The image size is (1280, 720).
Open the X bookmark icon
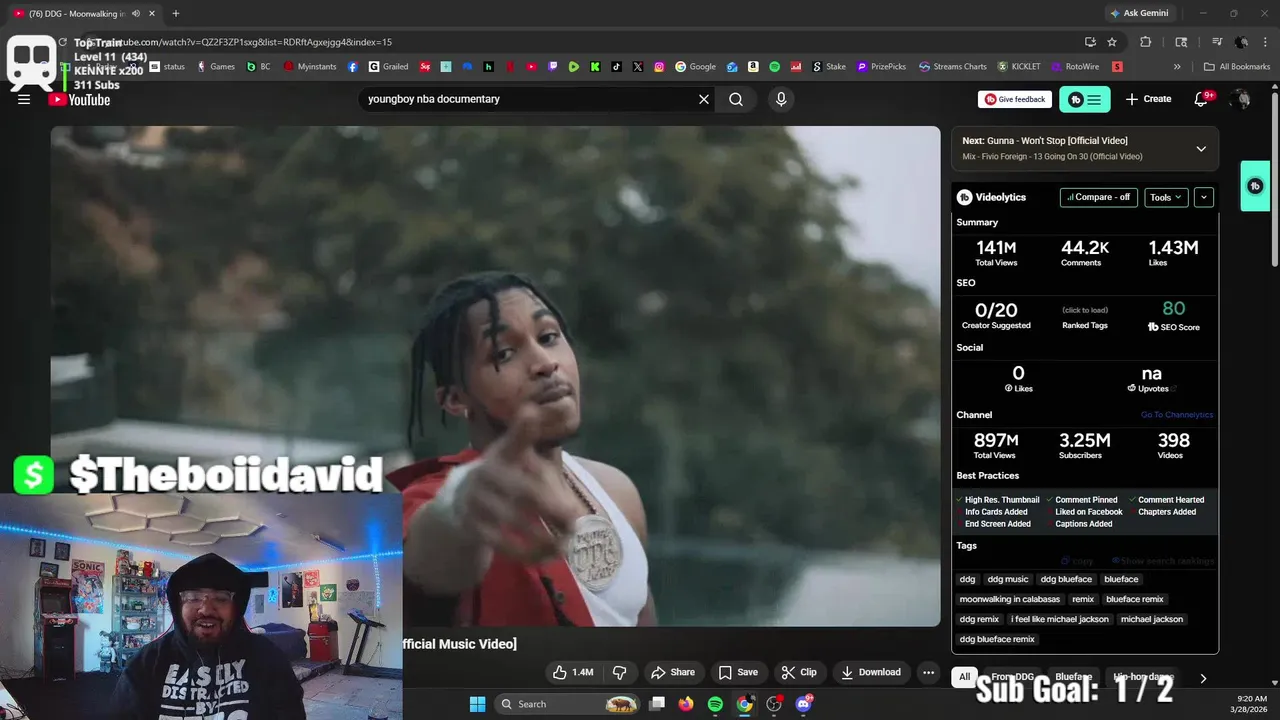[x=638, y=67]
